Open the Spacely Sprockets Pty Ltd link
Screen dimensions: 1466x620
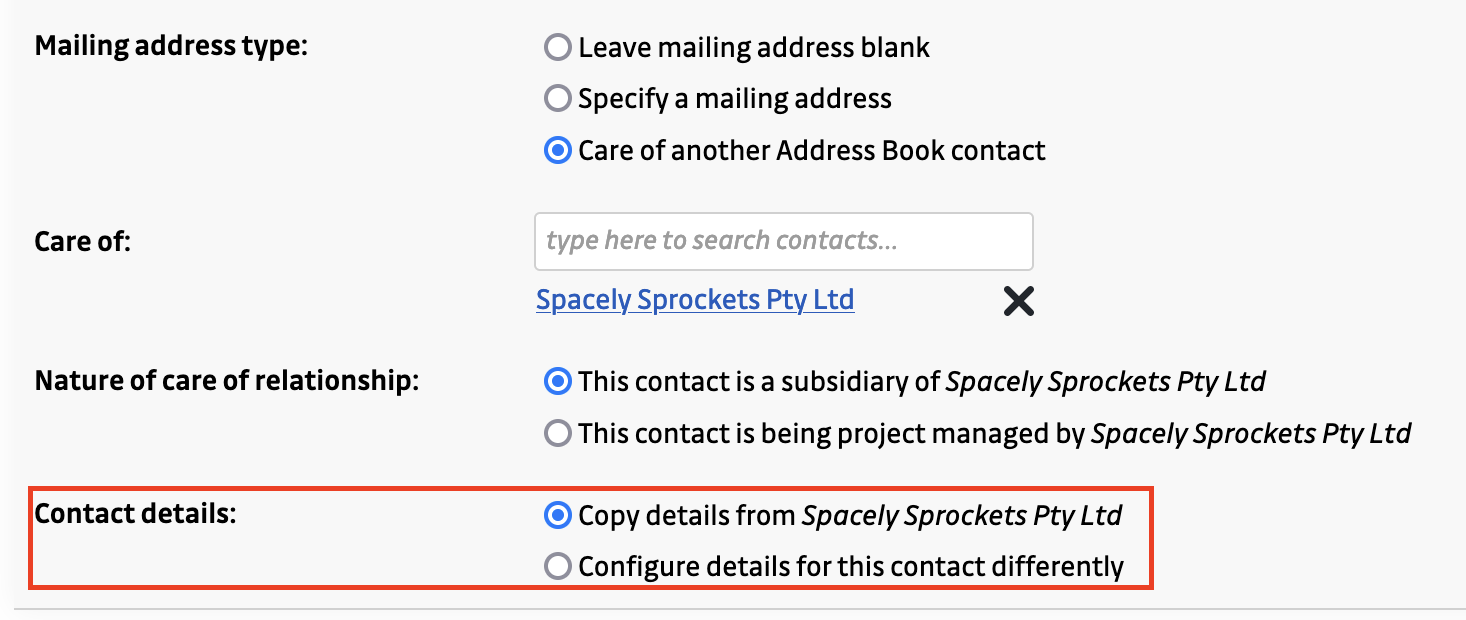click(695, 300)
